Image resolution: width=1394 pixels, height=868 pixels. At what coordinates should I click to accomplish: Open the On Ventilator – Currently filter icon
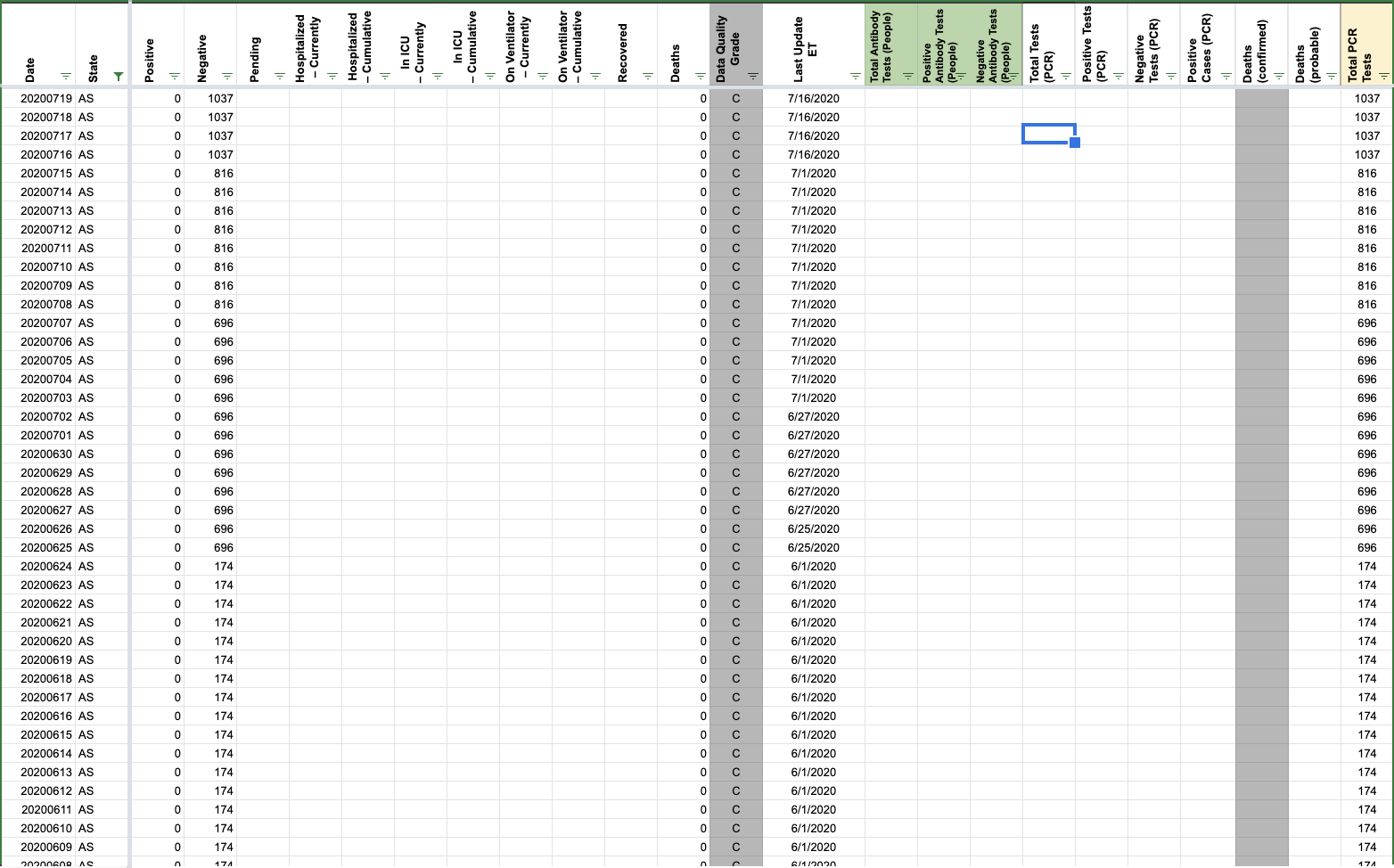pyautogui.click(x=542, y=77)
